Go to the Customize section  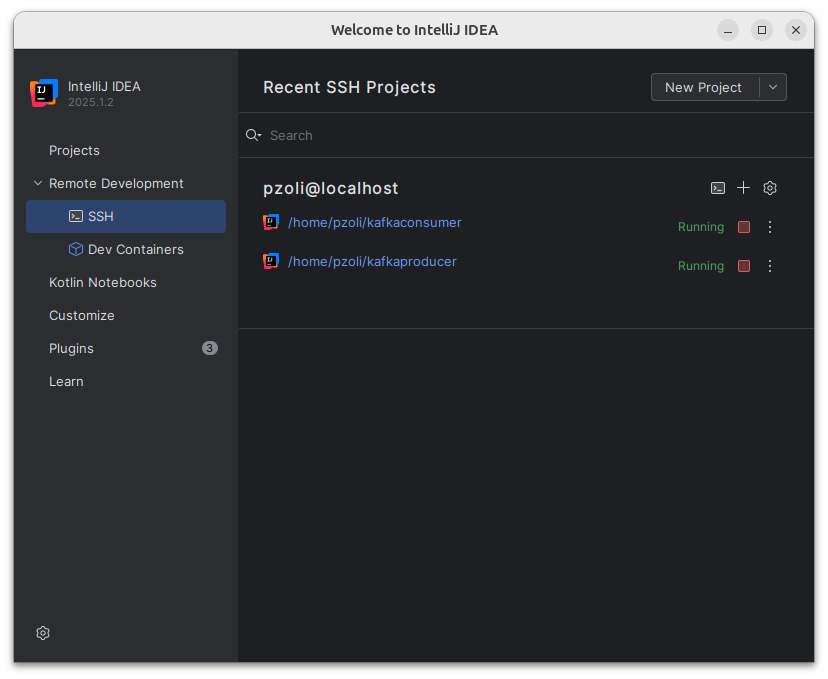tap(126, 315)
